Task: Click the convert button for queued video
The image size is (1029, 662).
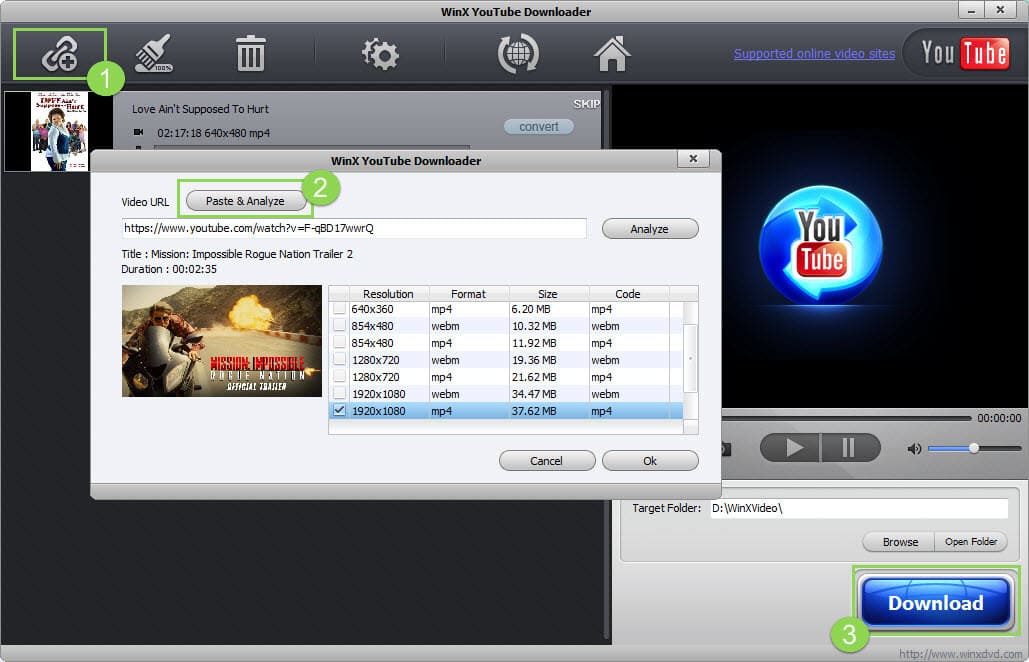Action: pyautogui.click(x=539, y=127)
